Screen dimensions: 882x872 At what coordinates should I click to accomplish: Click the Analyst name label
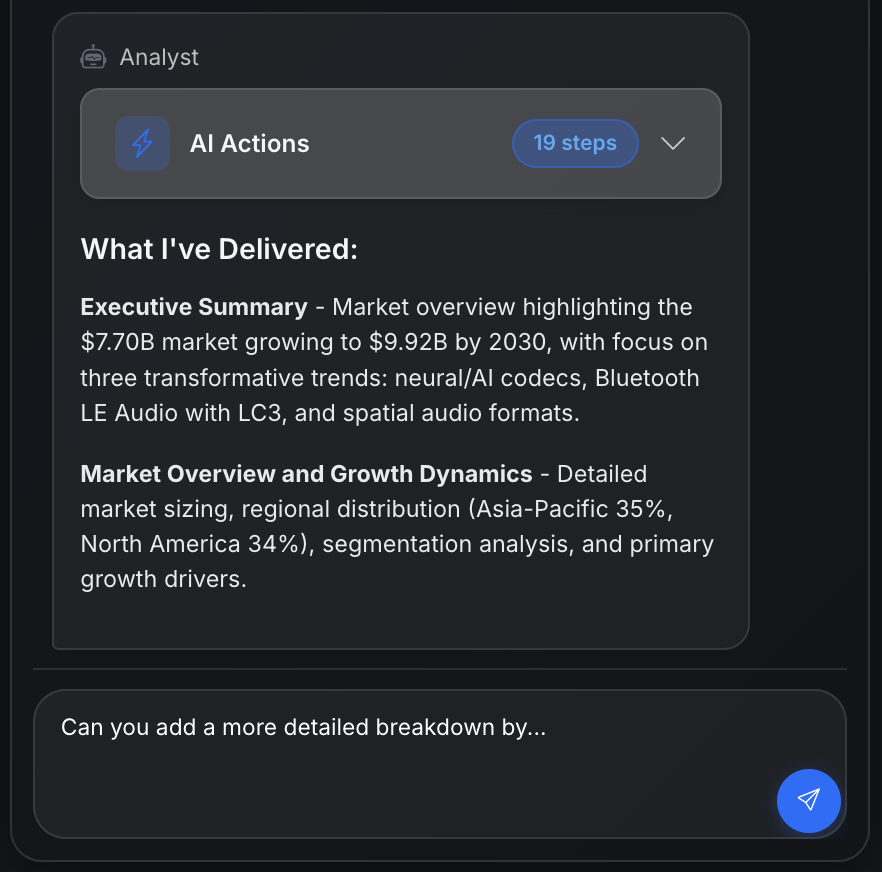pyautogui.click(x=159, y=57)
